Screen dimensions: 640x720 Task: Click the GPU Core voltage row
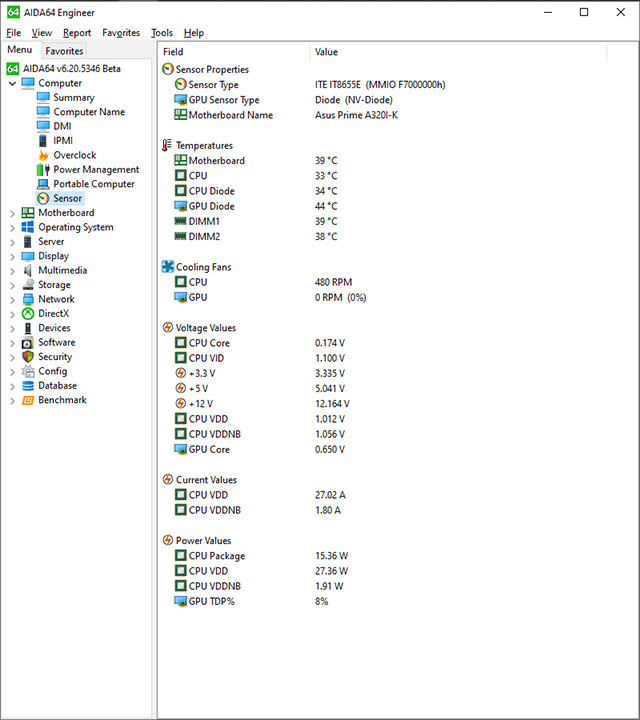(383, 449)
